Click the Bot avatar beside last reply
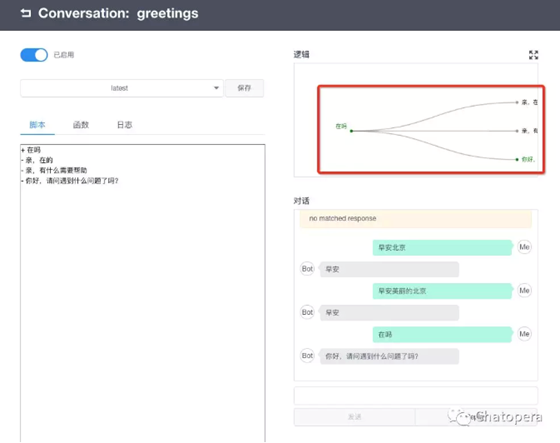The image size is (560, 443). coord(307,356)
